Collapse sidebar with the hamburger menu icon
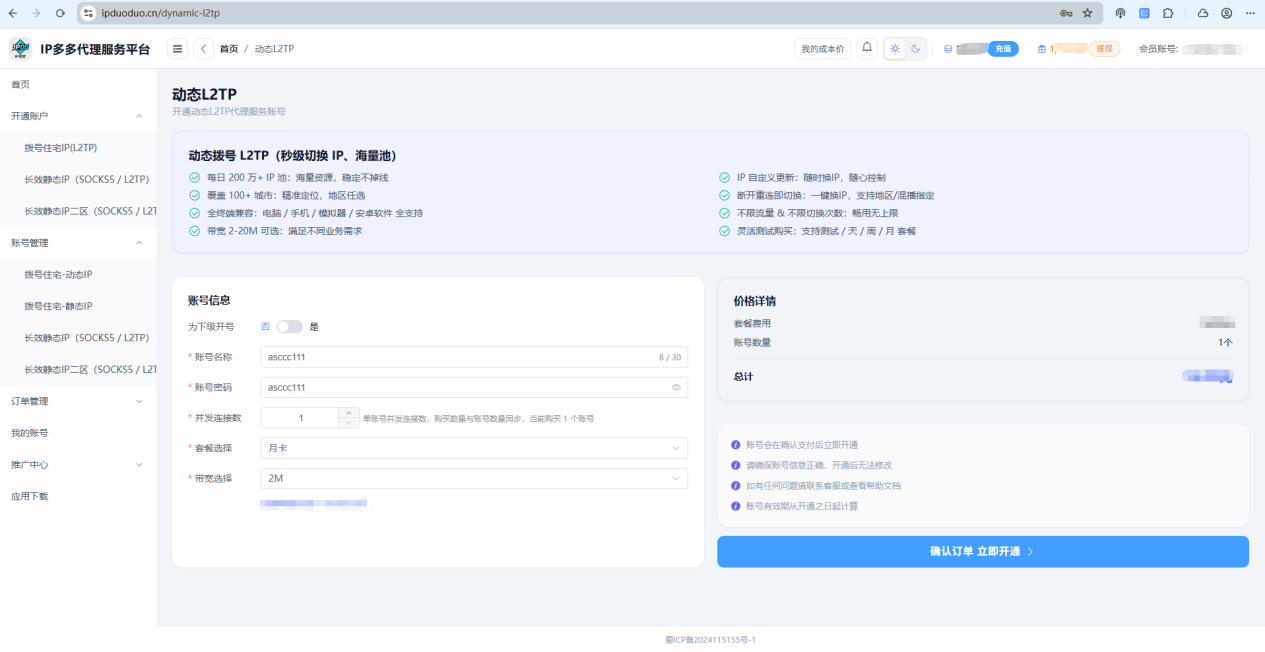This screenshot has height=652, width=1265. click(177, 49)
